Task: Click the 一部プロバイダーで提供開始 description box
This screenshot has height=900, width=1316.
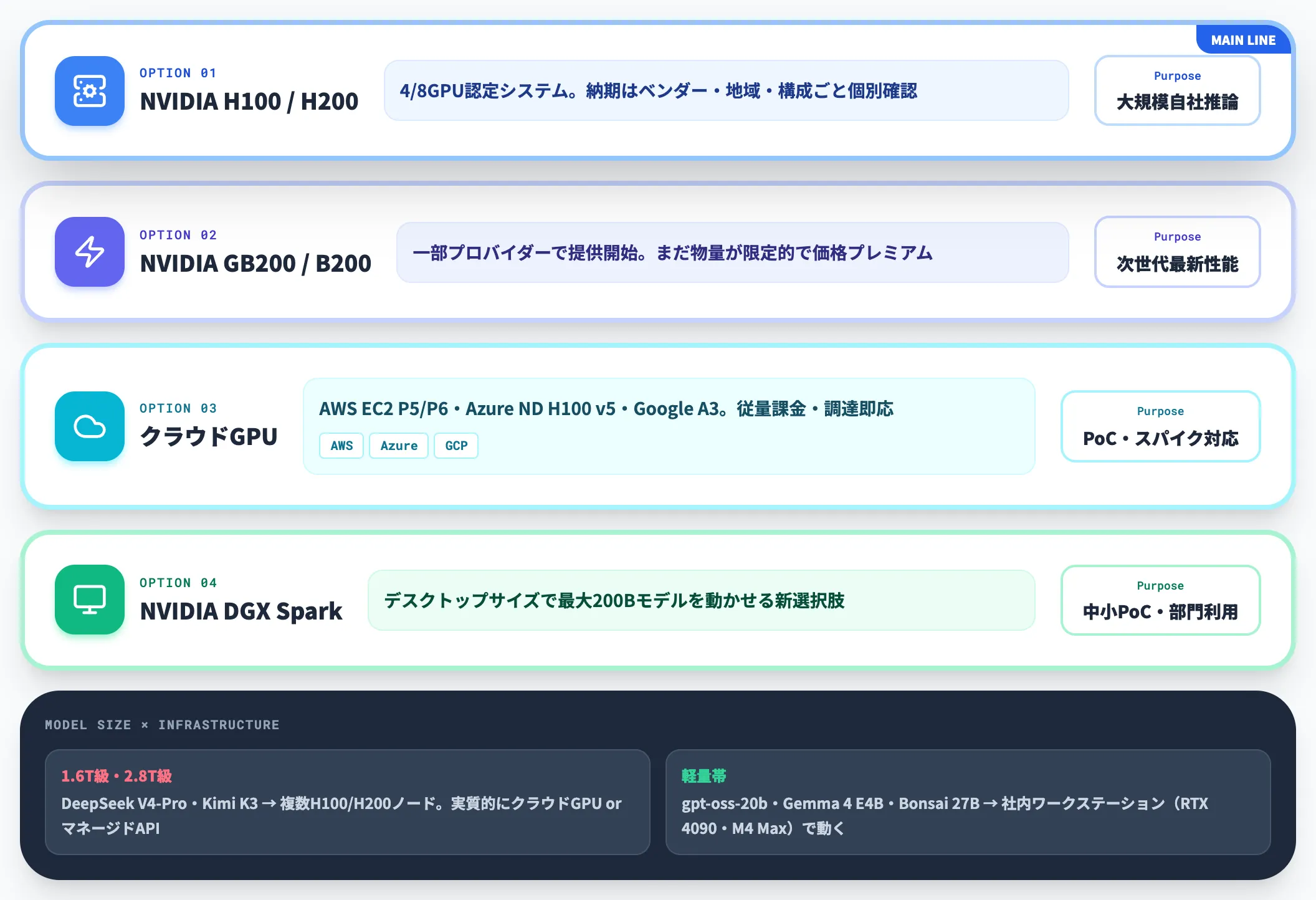Action: 733,252
